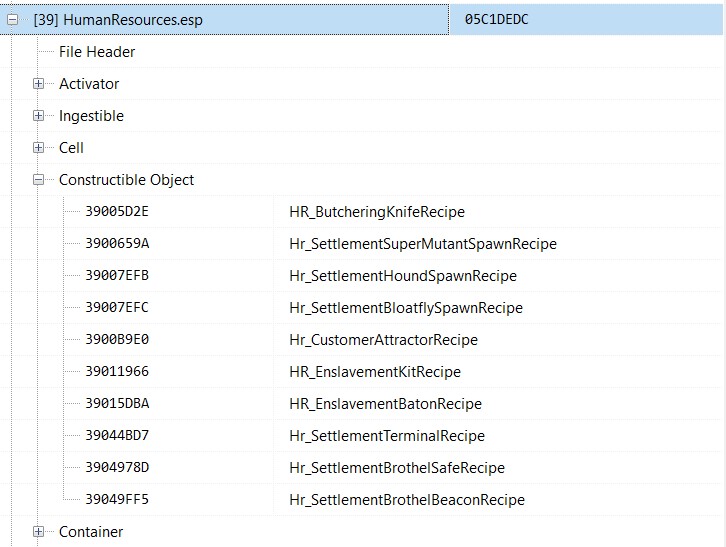Image resolution: width=726 pixels, height=547 pixels.
Task: Click HR_EnslavementBatonRecipe editor ID
Action: point(386,404)
